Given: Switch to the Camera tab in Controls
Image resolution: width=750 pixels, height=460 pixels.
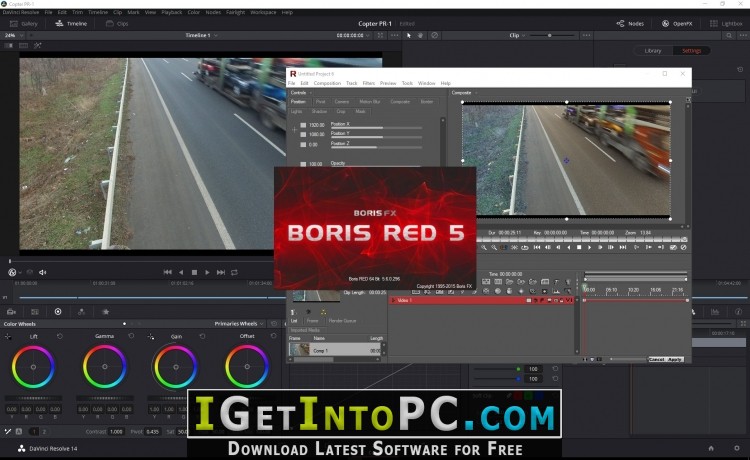Looking at the screenshot, I should [342, 102].
